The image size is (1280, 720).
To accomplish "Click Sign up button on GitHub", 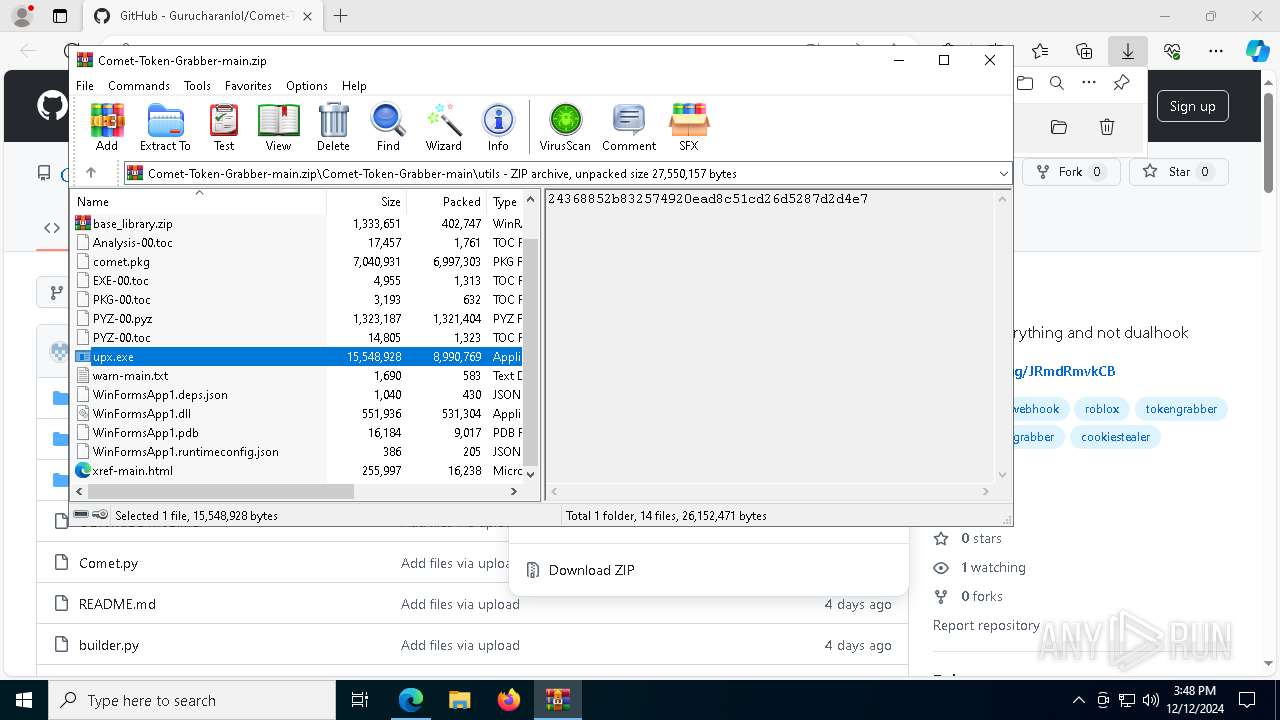I will 1193,106.
